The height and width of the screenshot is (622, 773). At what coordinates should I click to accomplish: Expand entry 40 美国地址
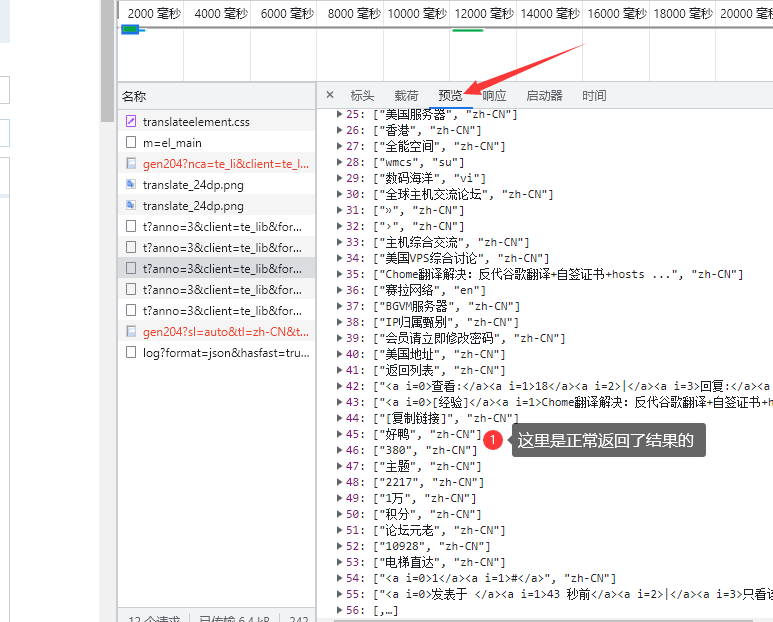(339, 354)
